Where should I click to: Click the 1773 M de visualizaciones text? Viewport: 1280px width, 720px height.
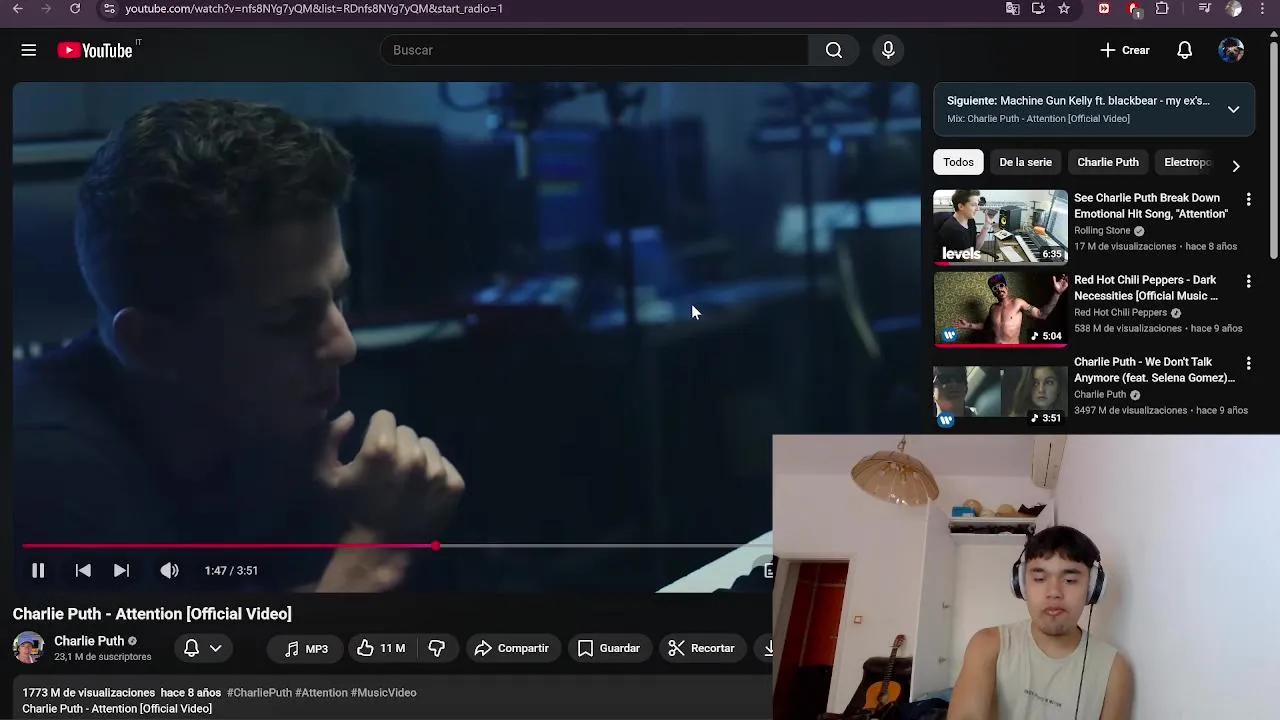[88, 692]
